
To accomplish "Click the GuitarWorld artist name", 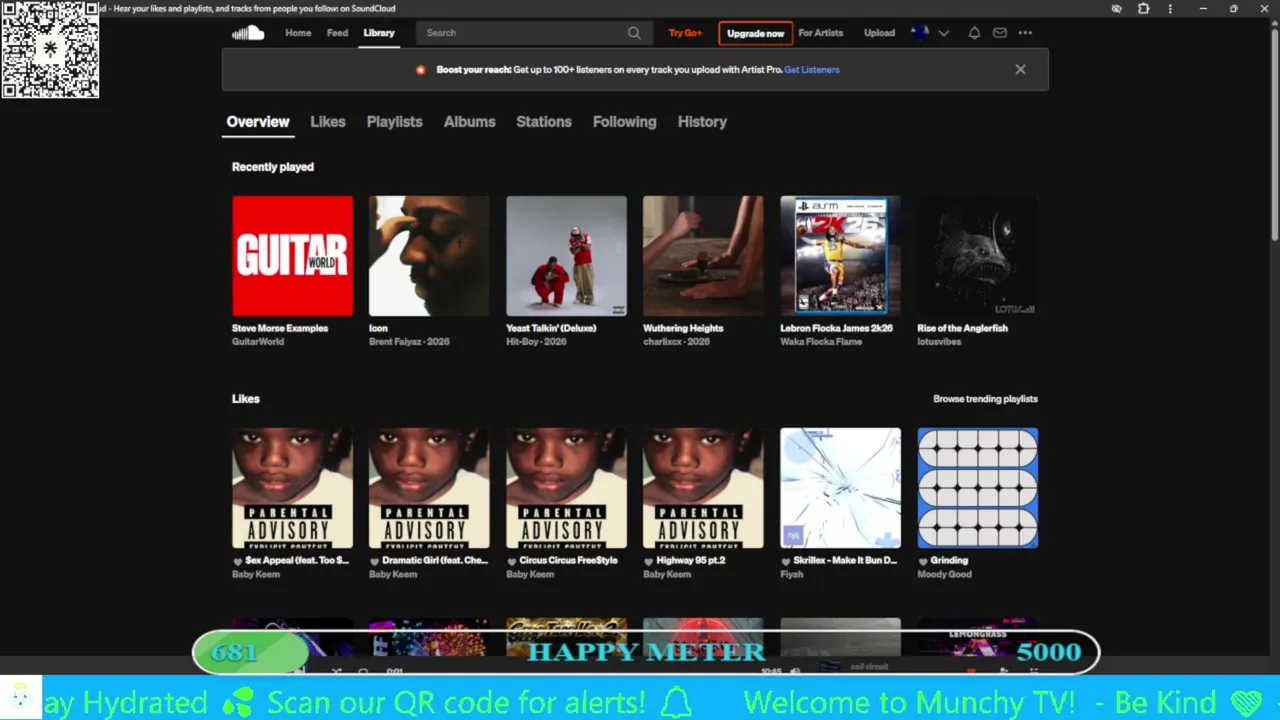I will 258,342.
